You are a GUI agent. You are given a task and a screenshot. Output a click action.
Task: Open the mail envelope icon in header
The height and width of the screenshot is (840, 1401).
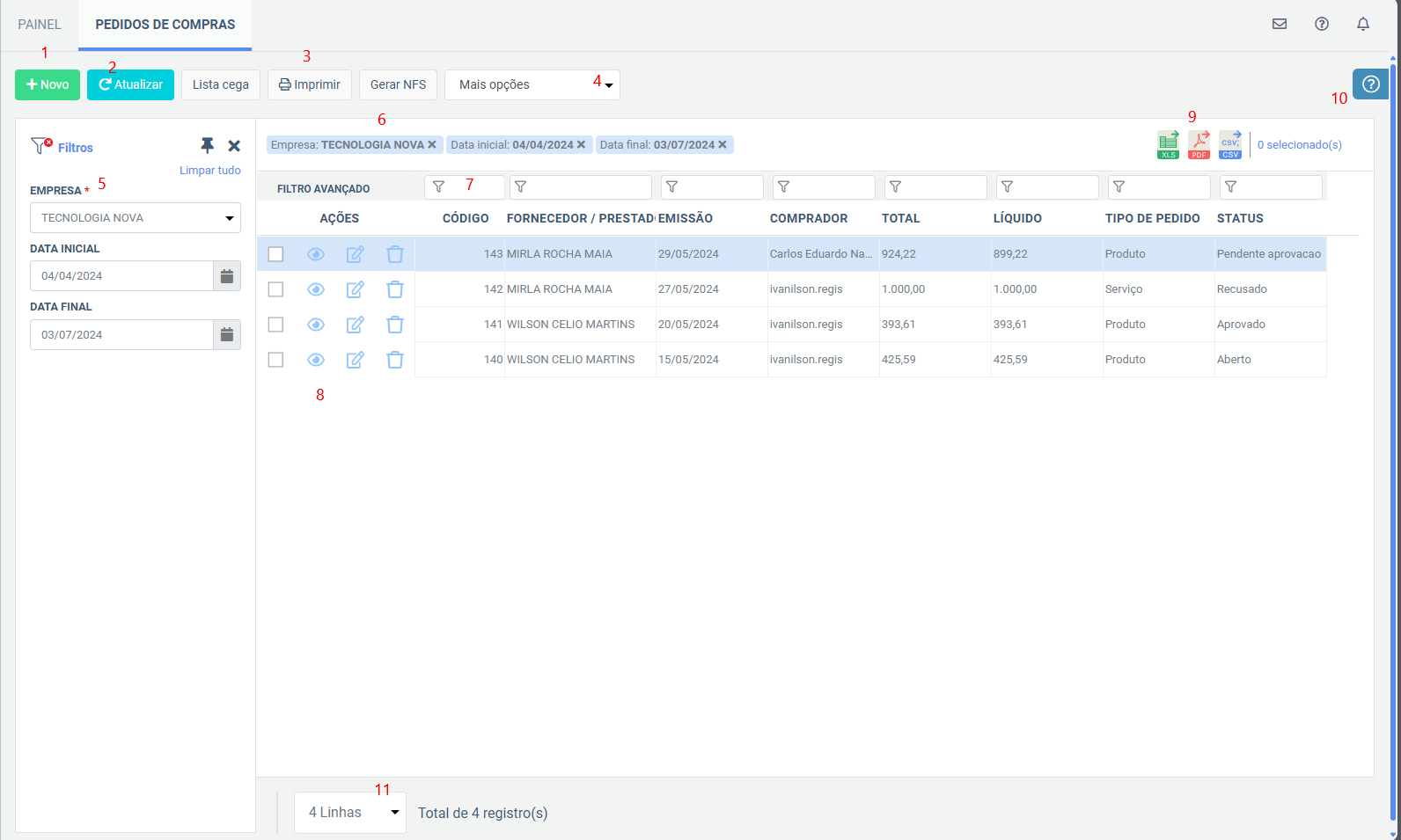[1280, 24]
